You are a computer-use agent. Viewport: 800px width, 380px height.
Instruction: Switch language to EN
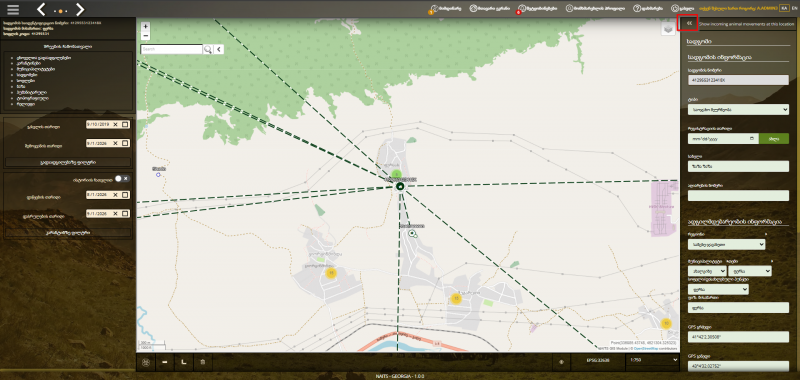[793, 9]
